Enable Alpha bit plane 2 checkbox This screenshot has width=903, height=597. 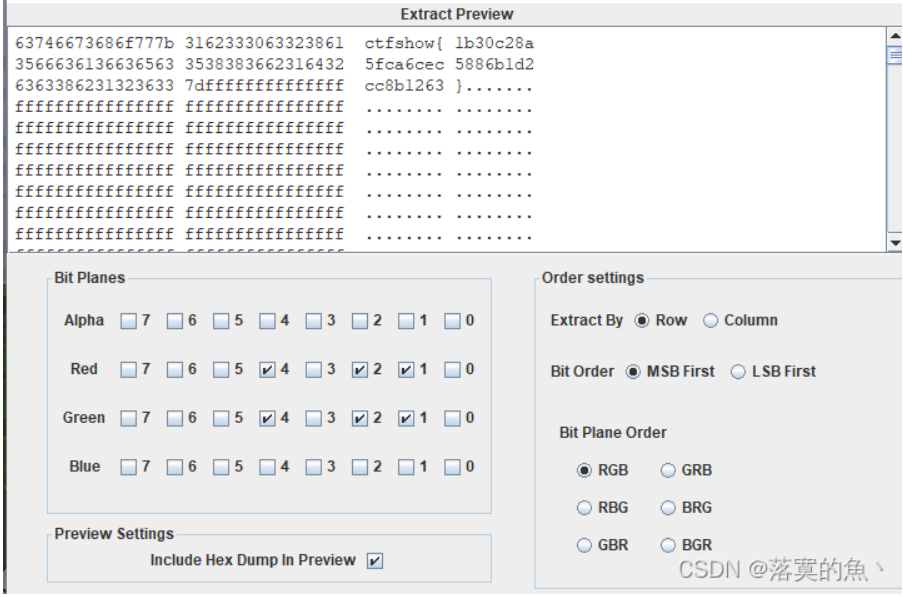click(x=360, y=321)
